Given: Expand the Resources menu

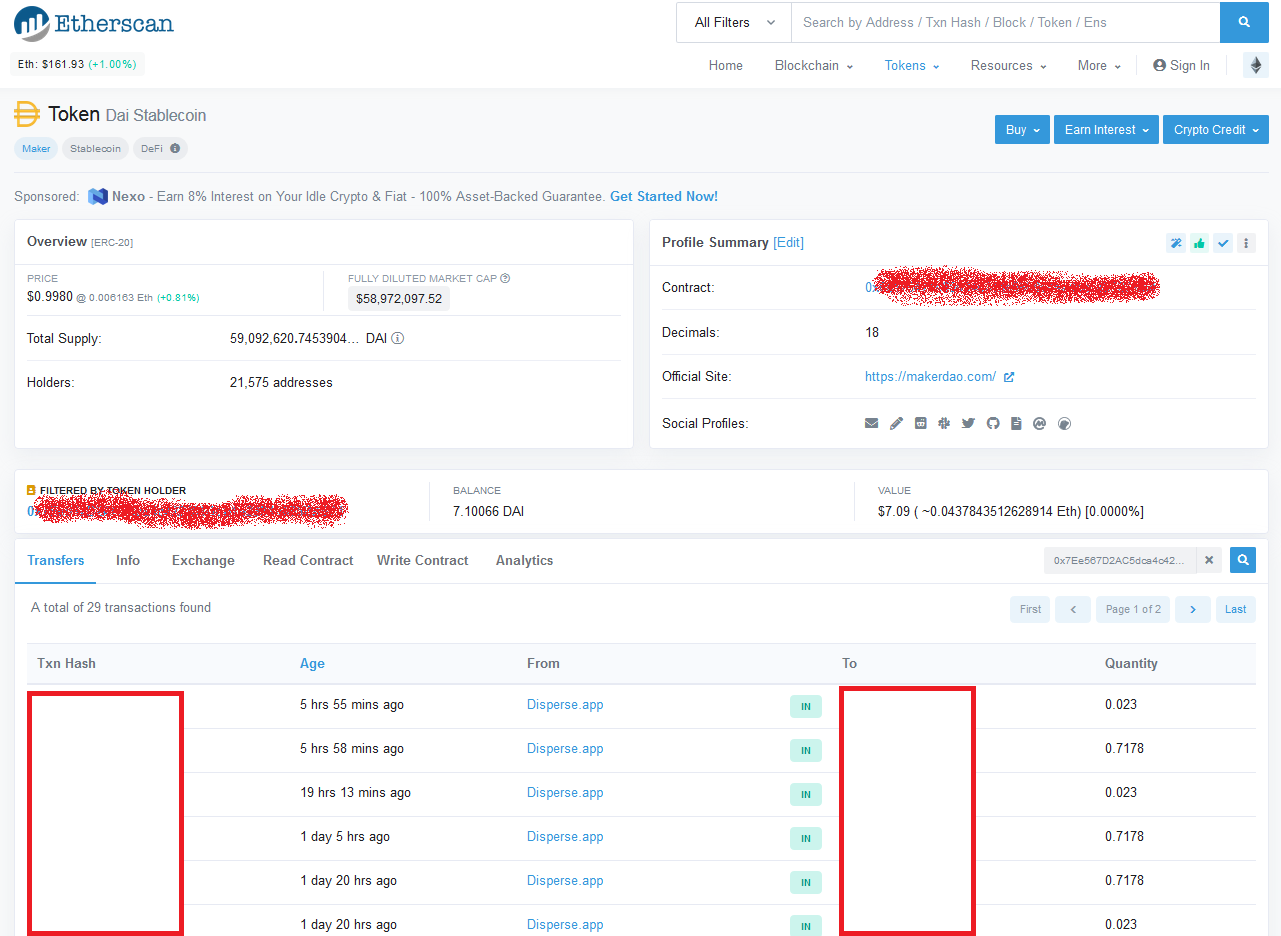Looking at the screenshot, I should pyautogui.click(x=1009, y=65).
